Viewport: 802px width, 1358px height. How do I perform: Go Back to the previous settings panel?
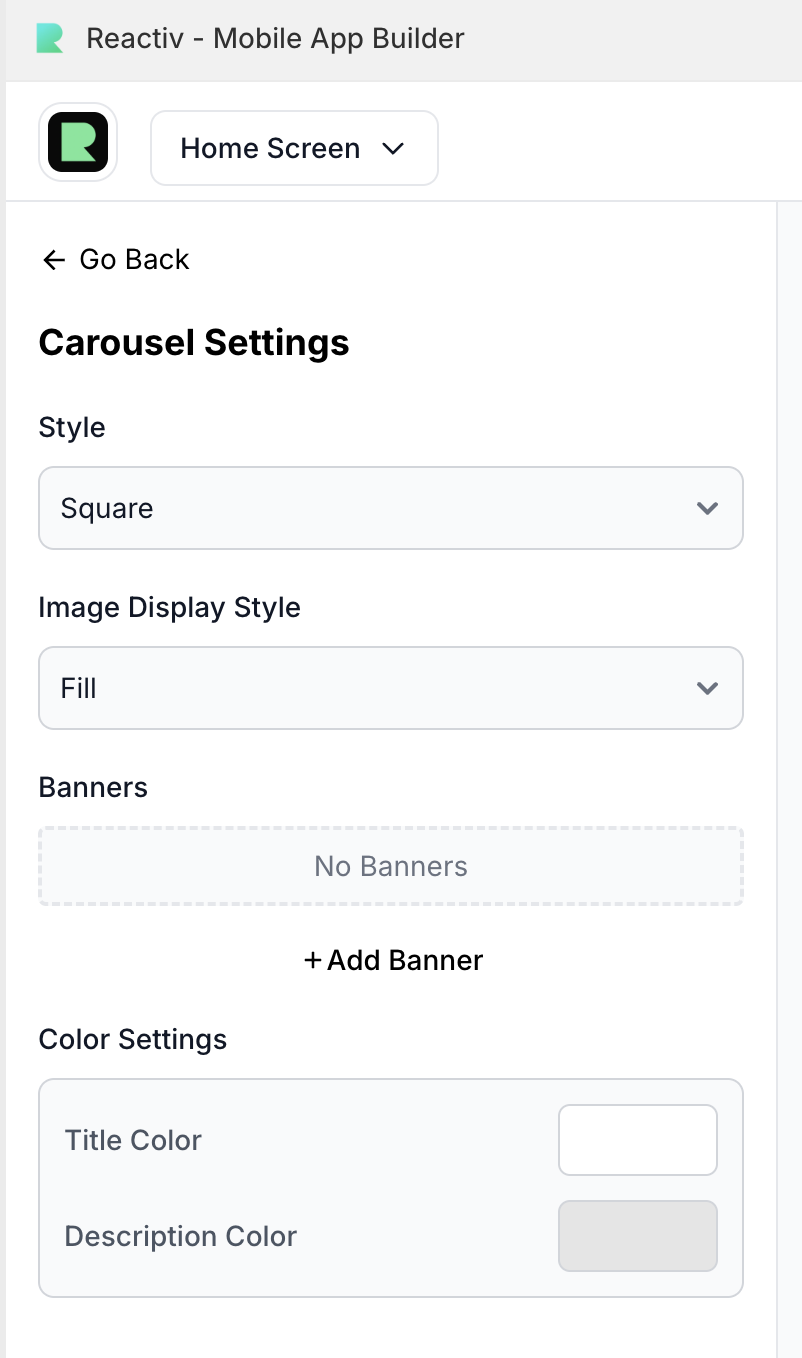pyautogui.click(x=115, y=260)
